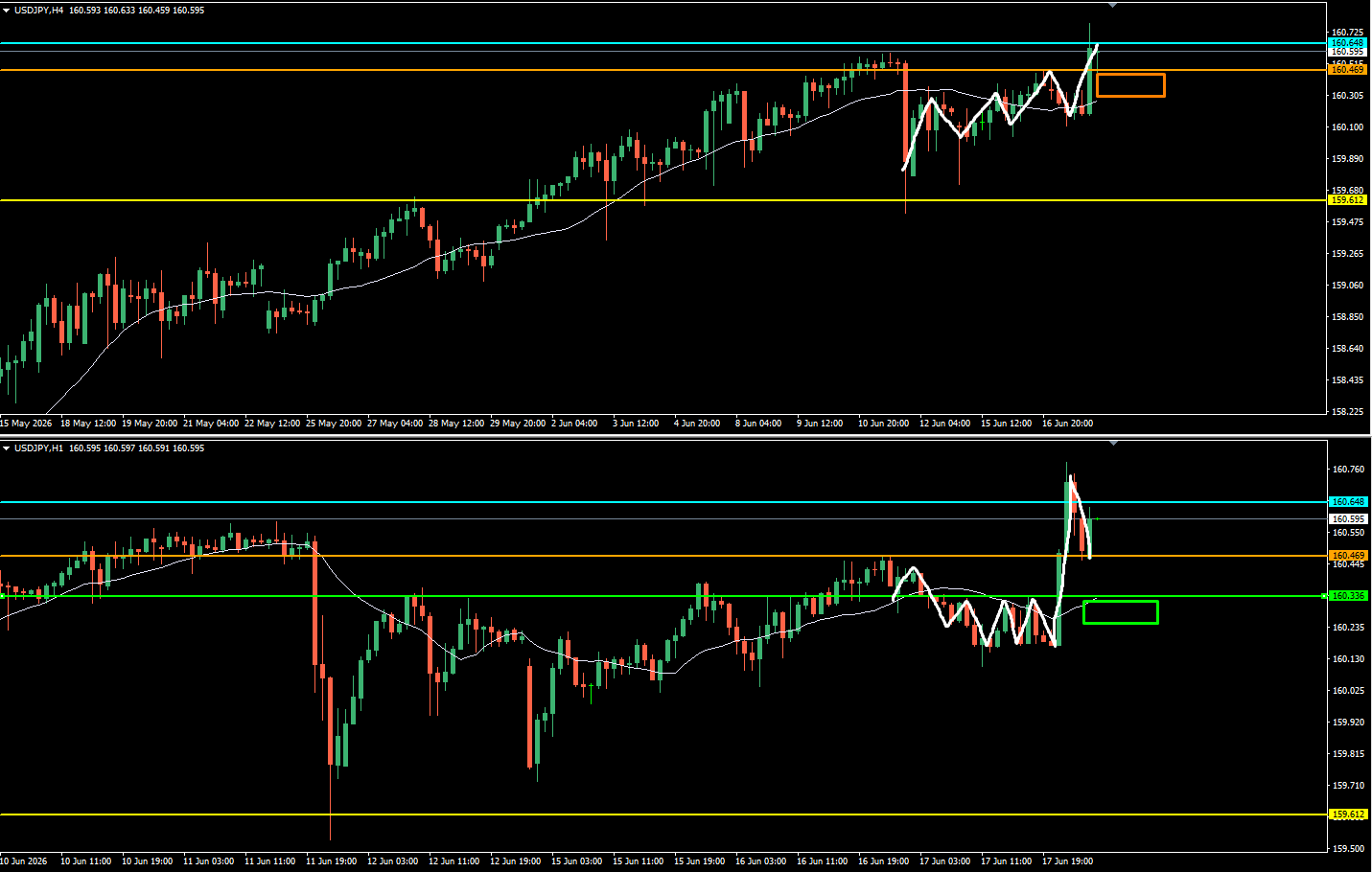Click the 159.815 price axis value

point(1347,754)
